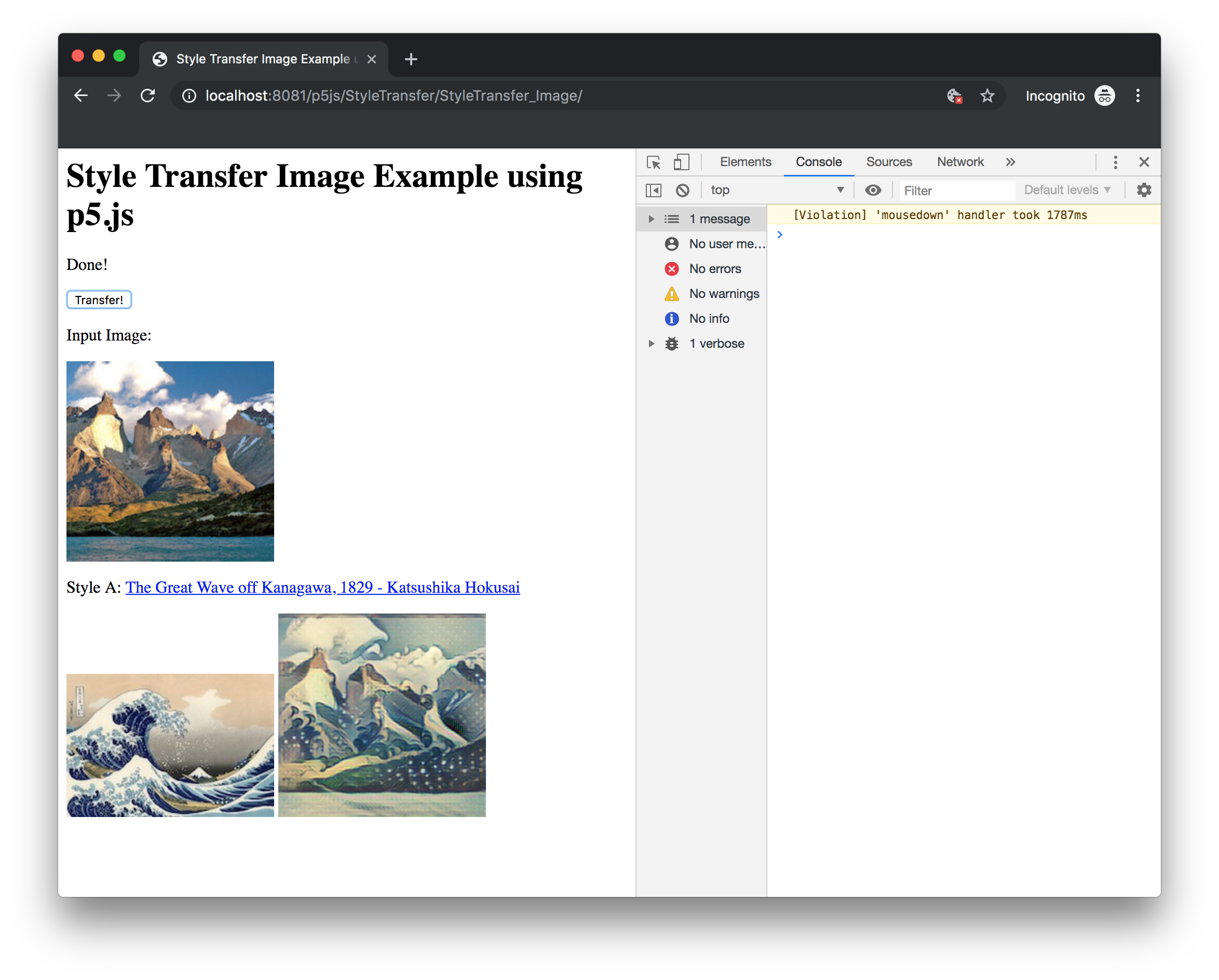Bookmark the page via the star icon

point(987,96)
